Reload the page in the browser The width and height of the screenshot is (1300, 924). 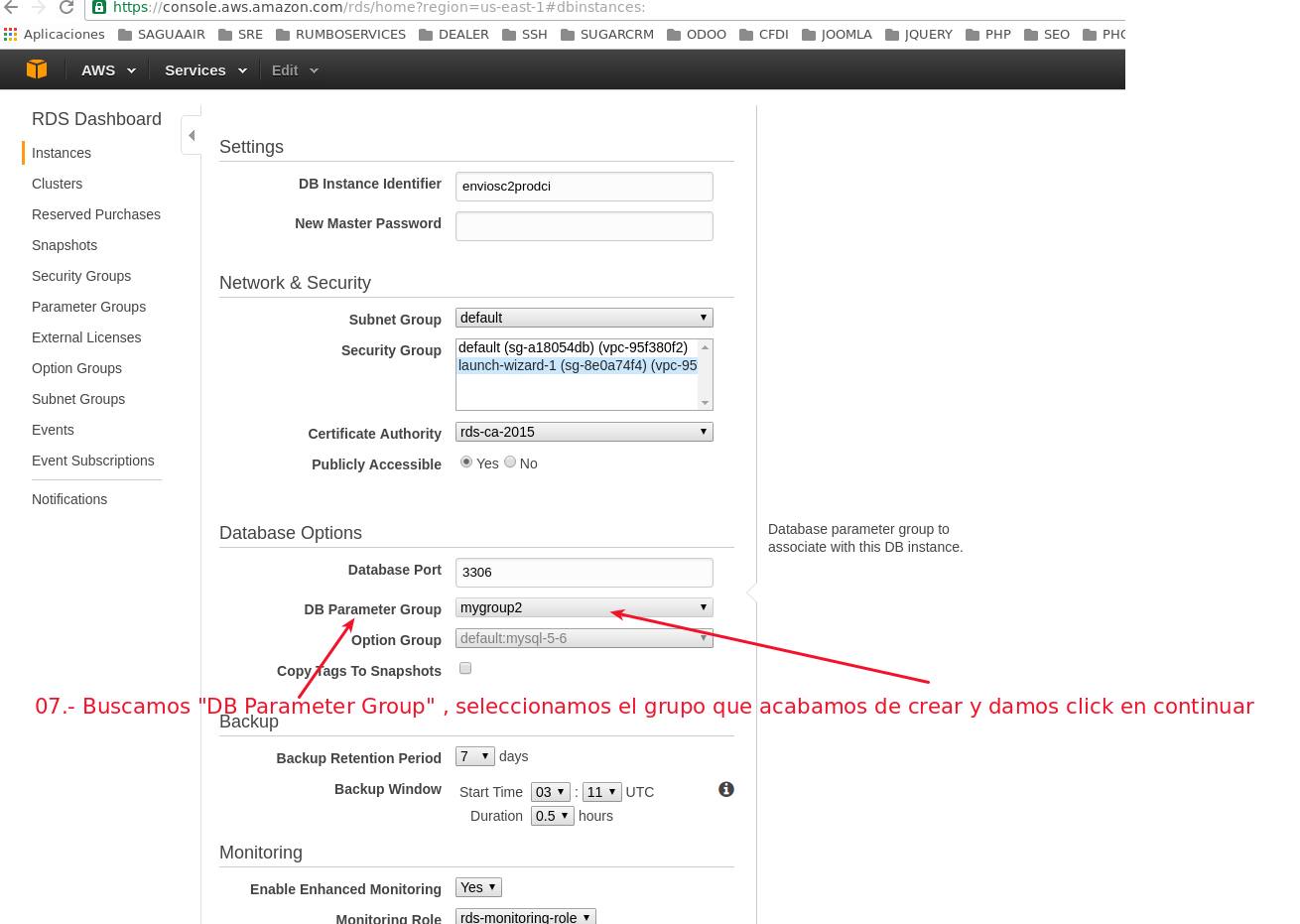(x=66, y=7)
